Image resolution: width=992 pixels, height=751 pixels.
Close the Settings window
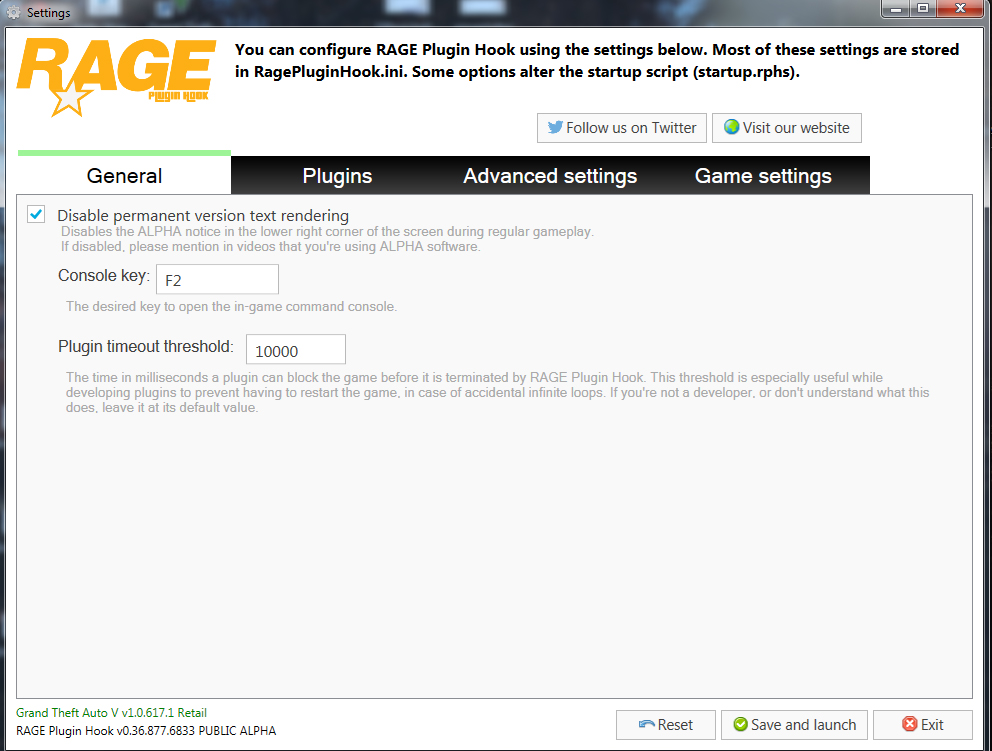pyautogui.click(x=960, y=9)
